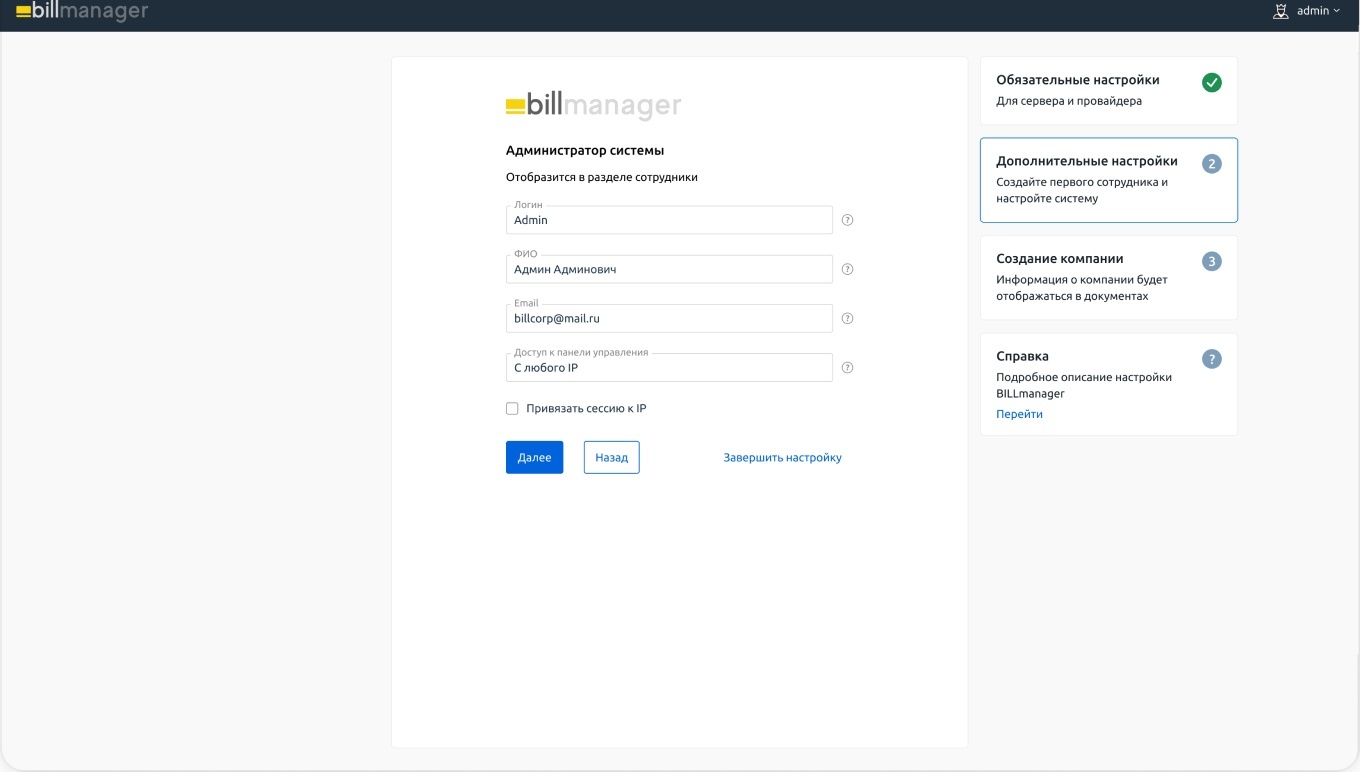Image resolution: width=1360 pixels, height=772 pixels.
Task: Click the BILLmanager logo in top bar
Action: pyautogui.click(x=82, y=11)
